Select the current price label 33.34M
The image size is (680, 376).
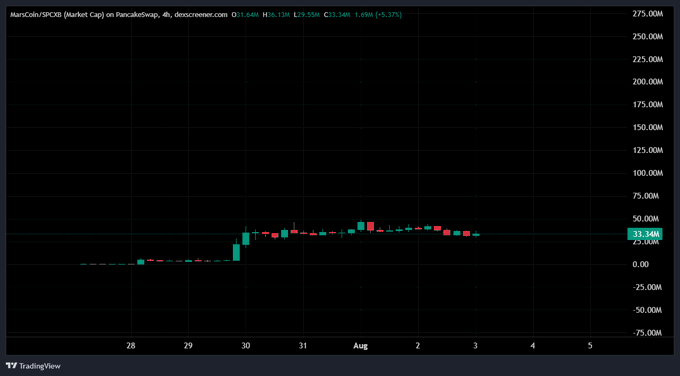[x=645, y=234]
